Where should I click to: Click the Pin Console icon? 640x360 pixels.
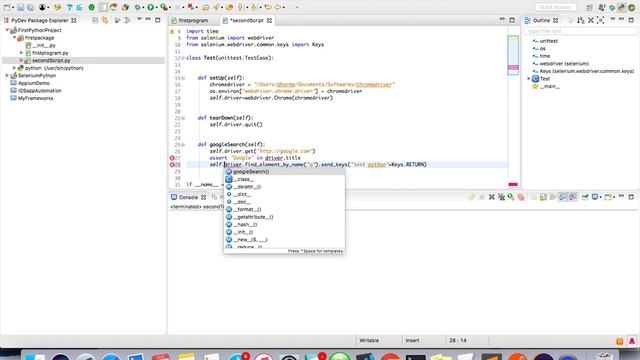point(585,197)
